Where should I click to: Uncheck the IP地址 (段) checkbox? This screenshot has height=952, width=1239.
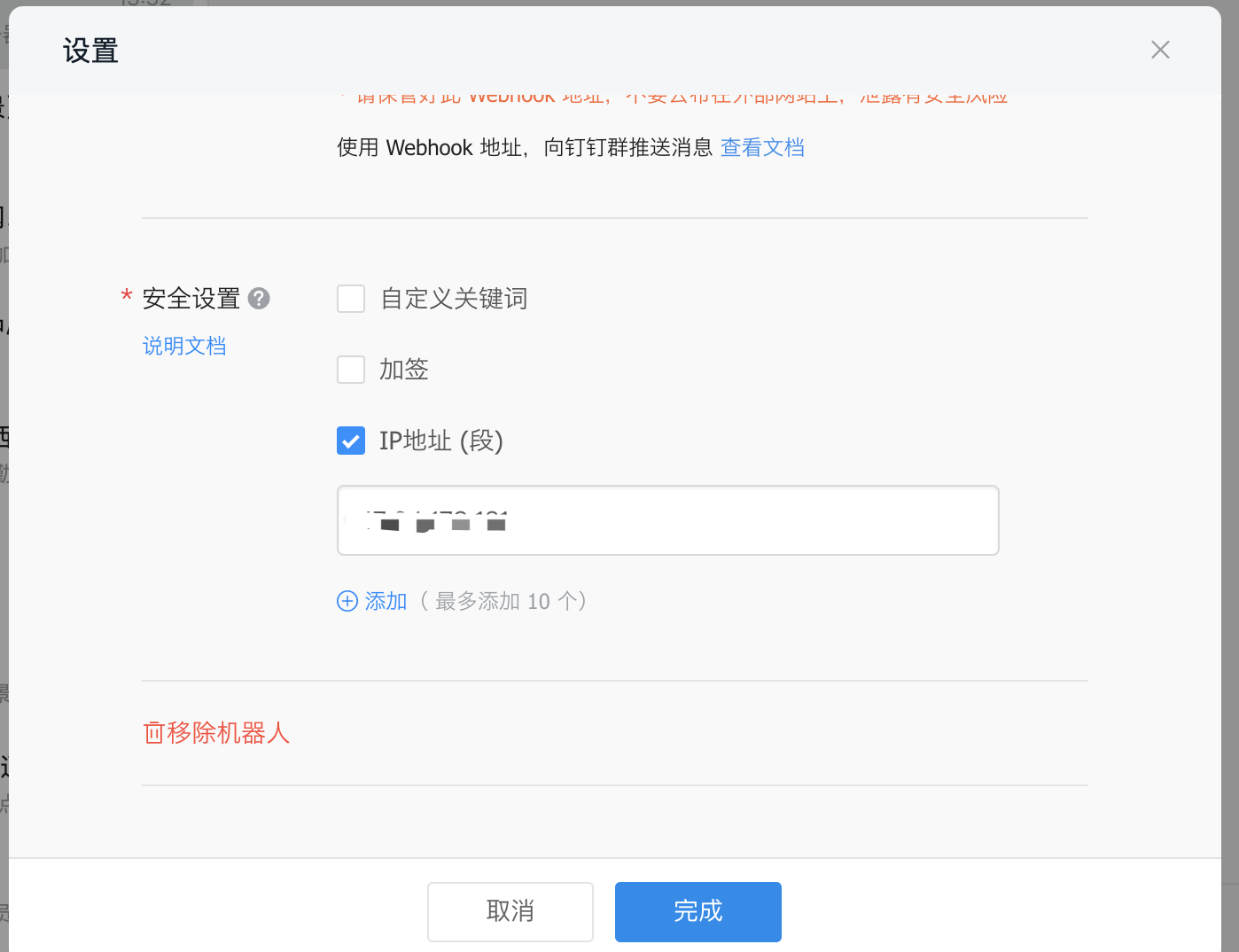point(351,441)
